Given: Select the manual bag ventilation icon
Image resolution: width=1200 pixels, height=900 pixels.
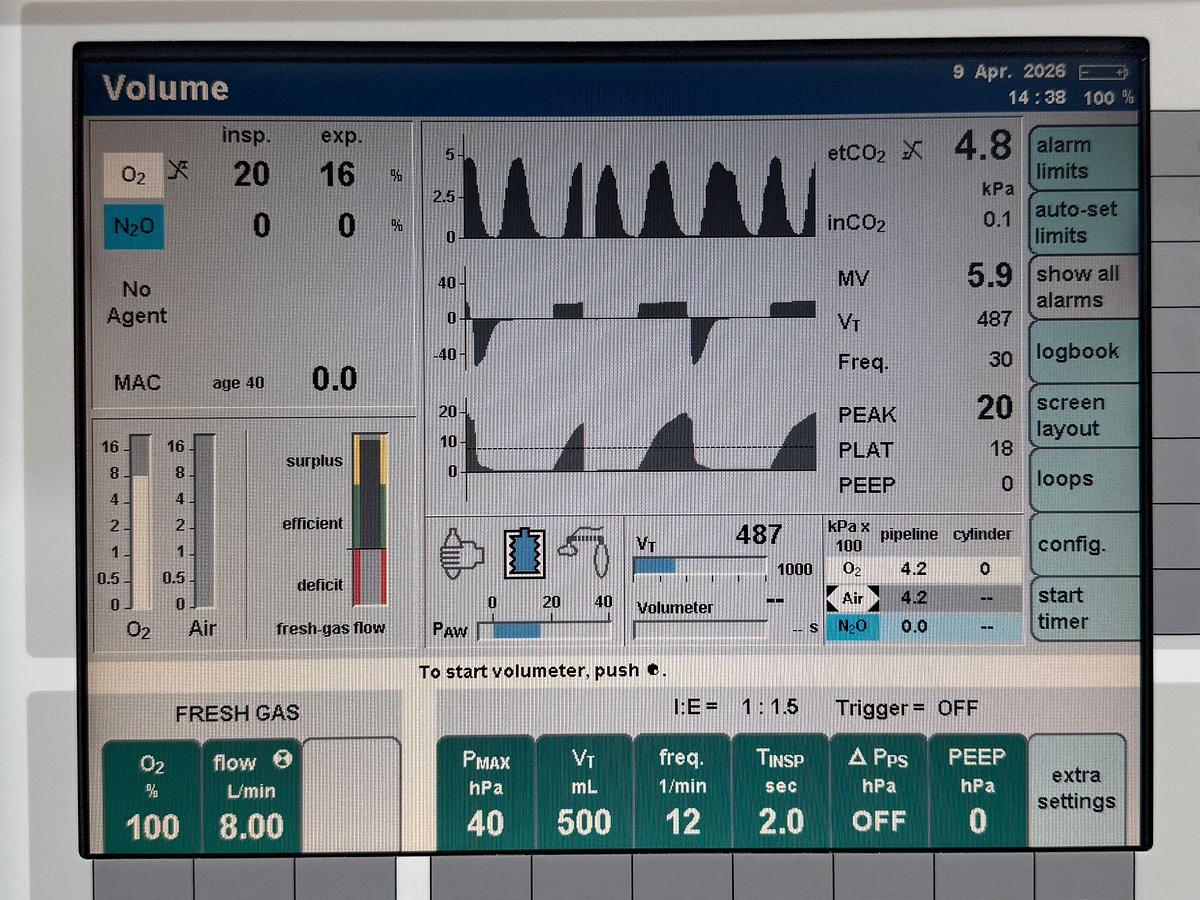Looking at the screenshot, I should pyautogui.click(x=462, y=550).
